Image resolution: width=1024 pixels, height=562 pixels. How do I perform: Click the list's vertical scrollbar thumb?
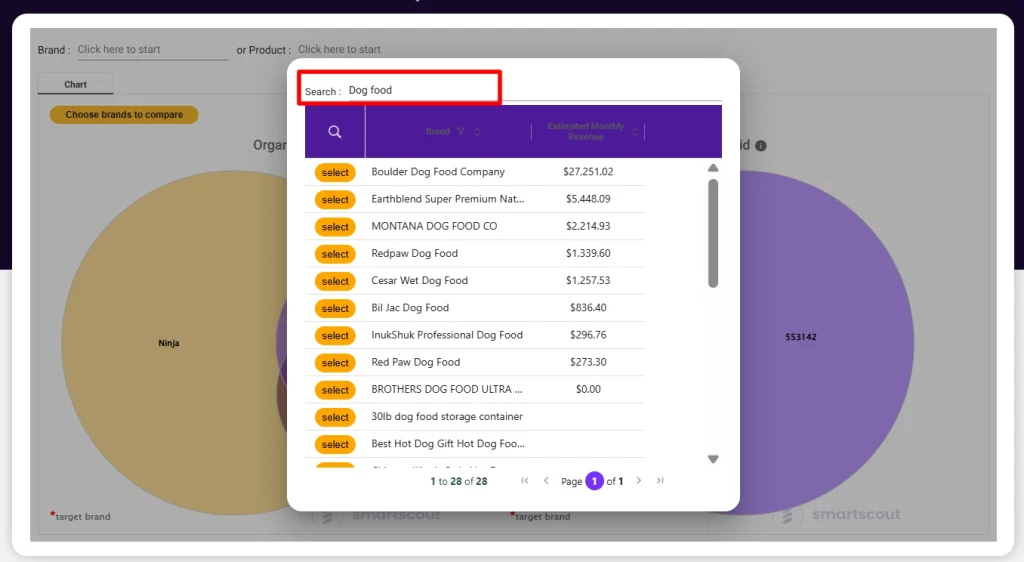click(x=713, y=233)
